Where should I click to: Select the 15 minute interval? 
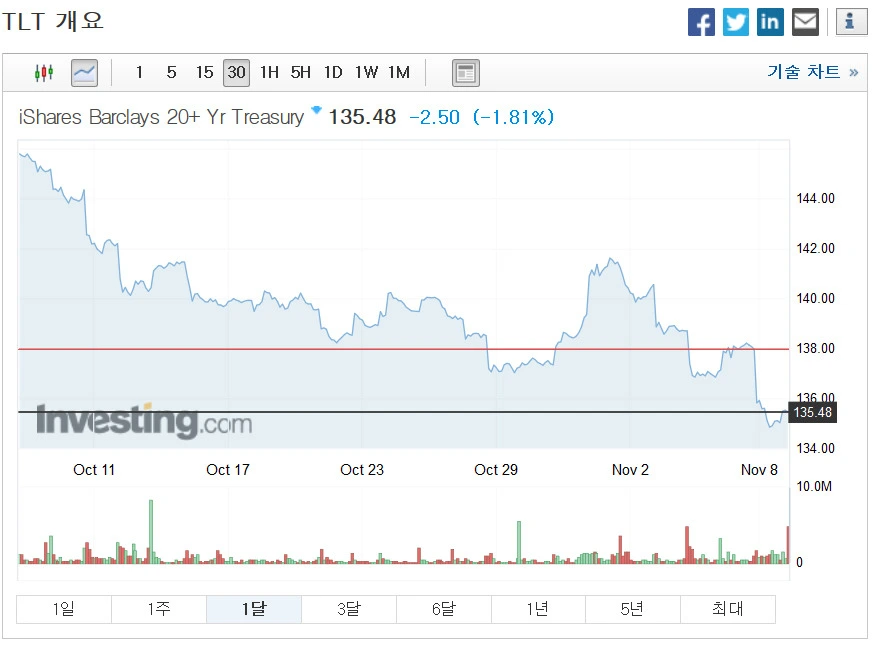coord(204,73)
